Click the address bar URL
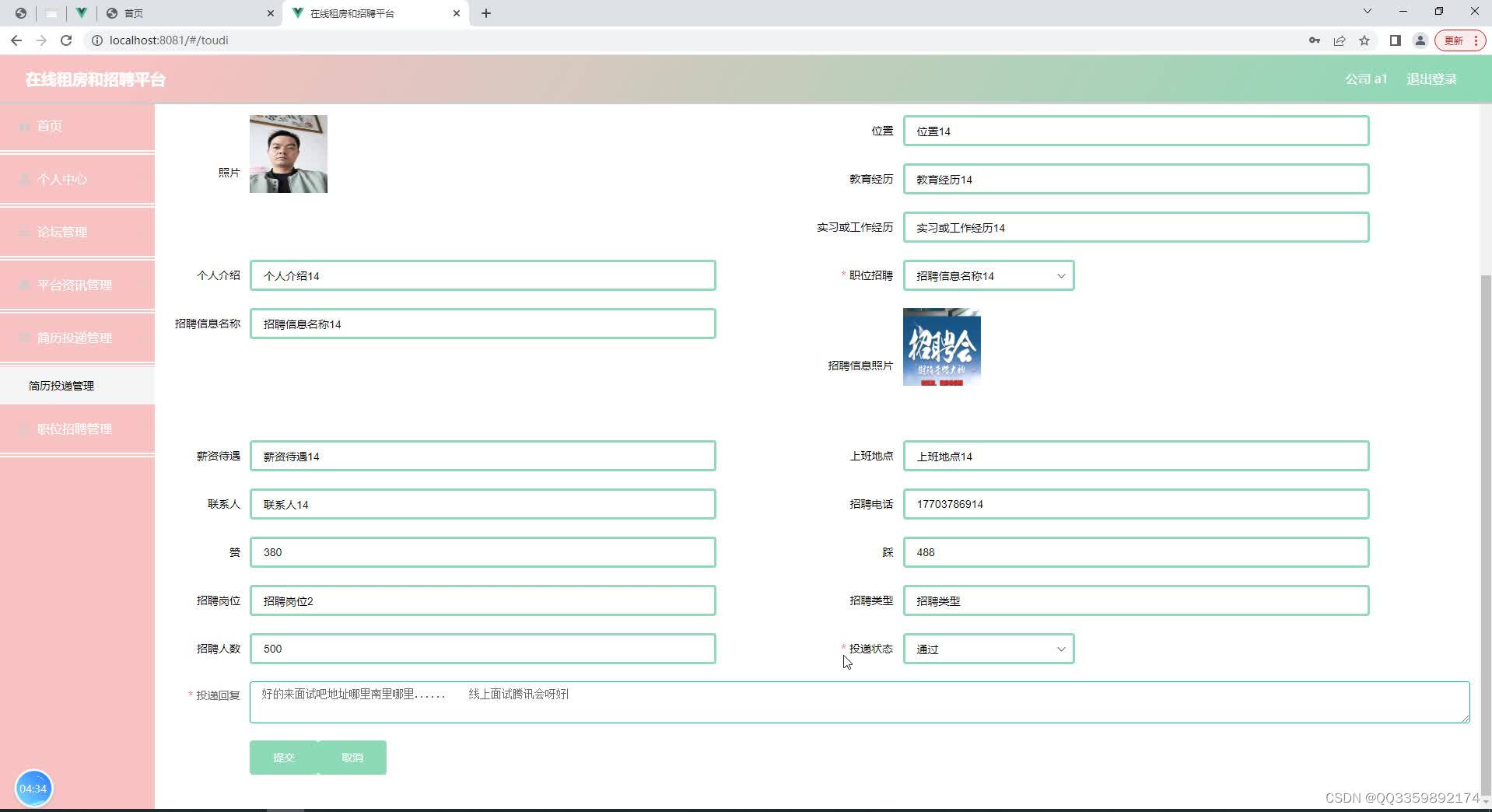1492x812 pixels. coord(169,40)
